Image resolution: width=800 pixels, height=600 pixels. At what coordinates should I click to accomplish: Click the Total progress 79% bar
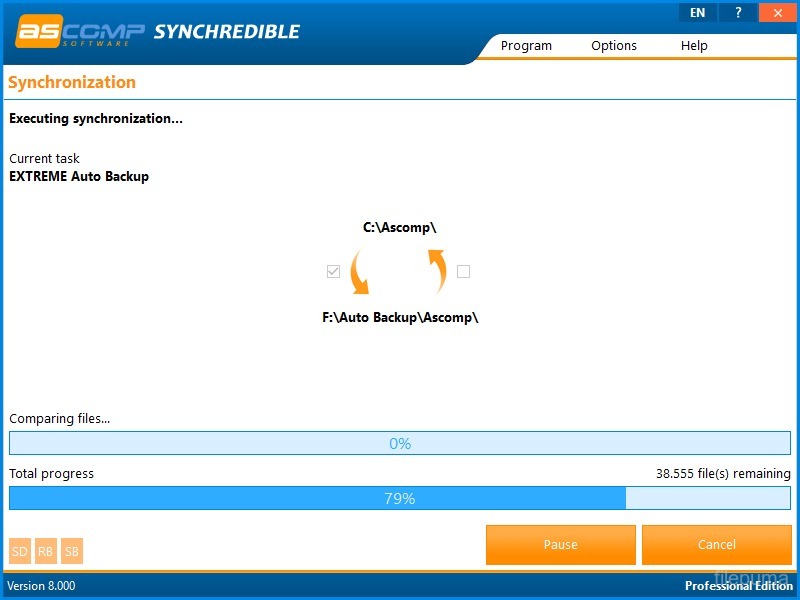[x=400, y=498]
